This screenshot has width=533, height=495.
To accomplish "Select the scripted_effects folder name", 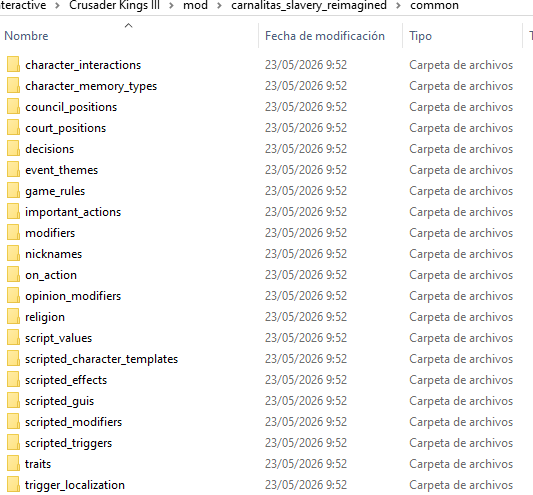I will click(x=66, y=380).
